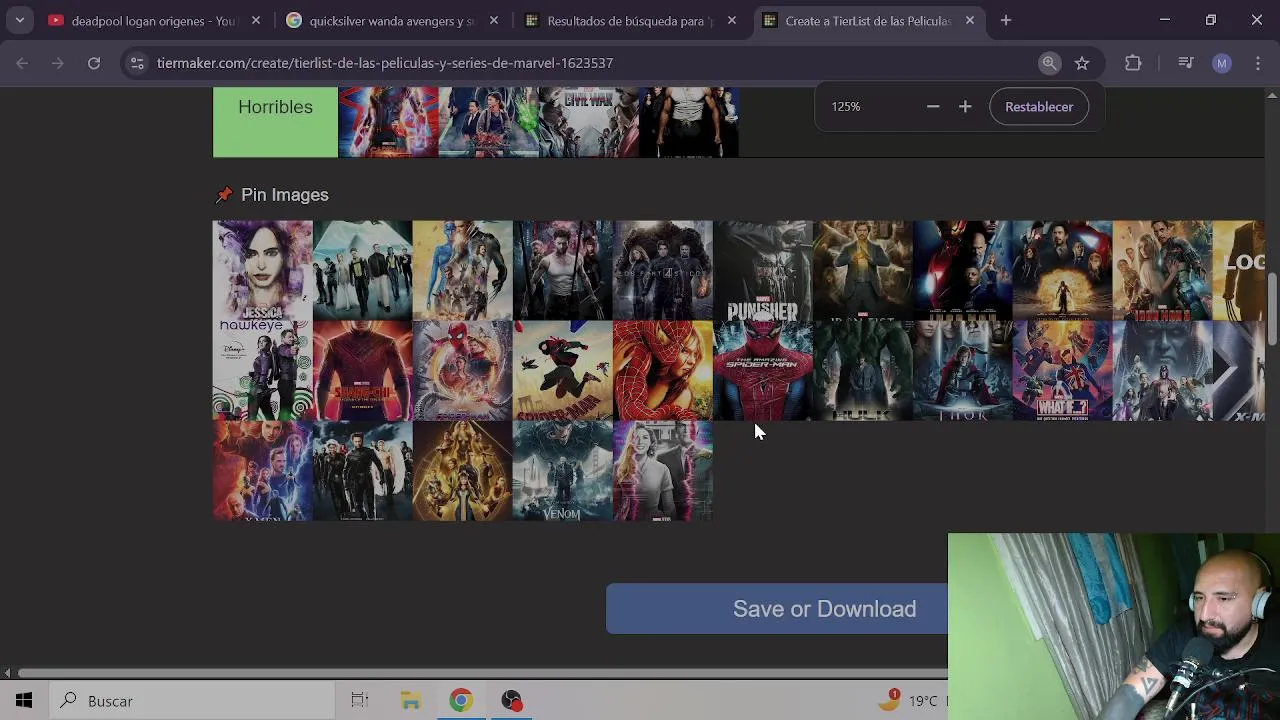
Task: Click the Buscar taskbar search box
Action: [x=192, y=701]
